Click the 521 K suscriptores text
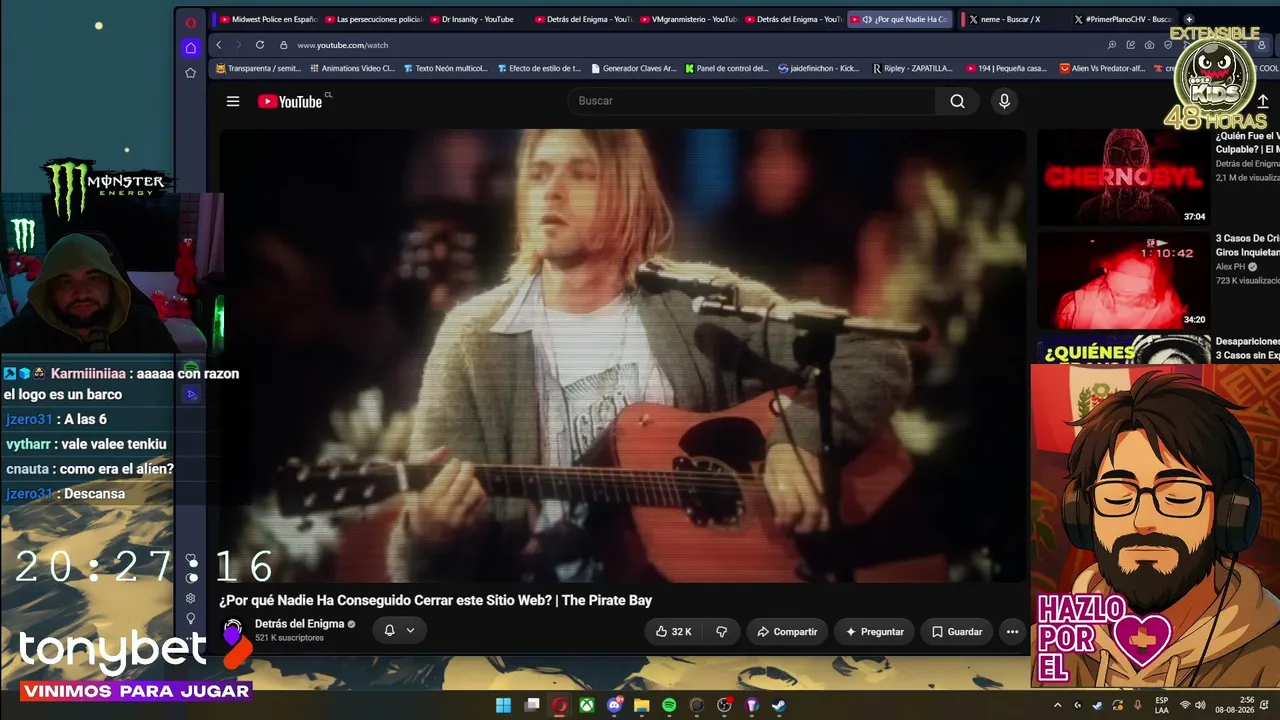Viewport: 1280px width, 720px height. 289,638
